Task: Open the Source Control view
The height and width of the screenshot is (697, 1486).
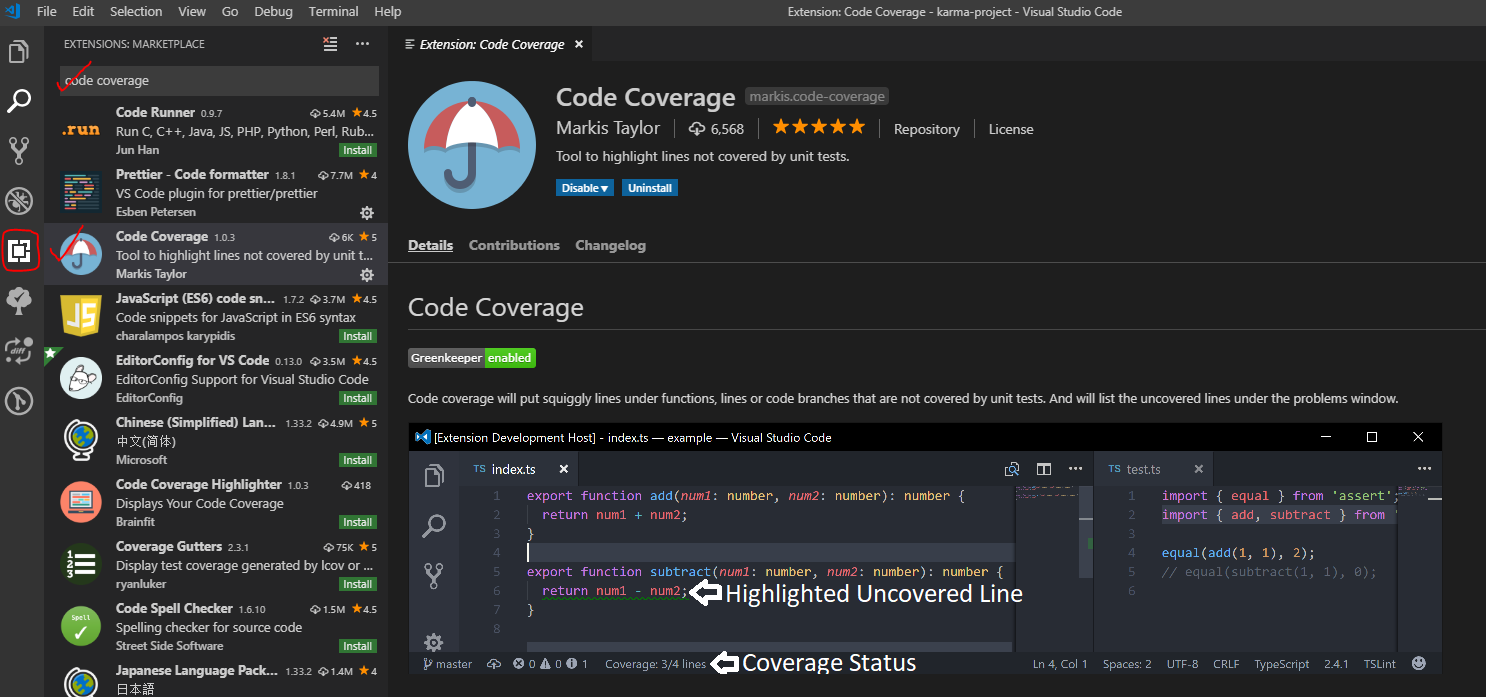Action: click(19, 150)
